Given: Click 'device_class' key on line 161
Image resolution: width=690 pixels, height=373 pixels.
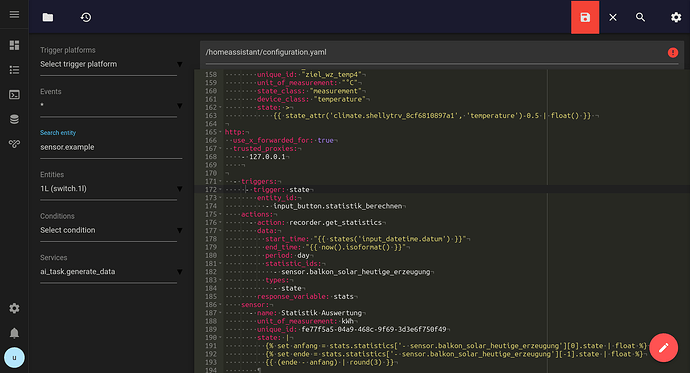Looking at the screenshot, I should click(283, 99).
